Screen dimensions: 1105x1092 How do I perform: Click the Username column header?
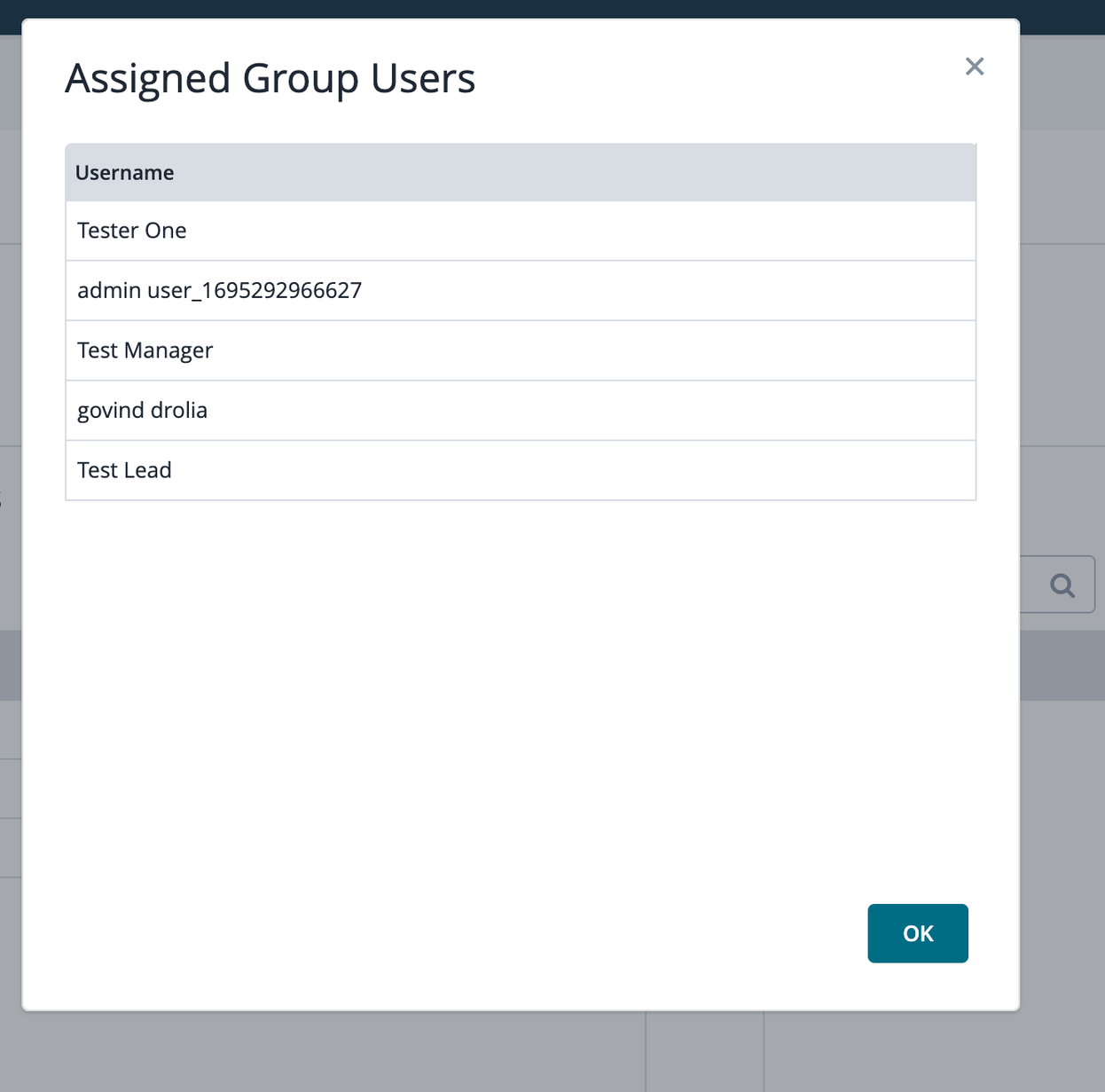pos(125,172)
